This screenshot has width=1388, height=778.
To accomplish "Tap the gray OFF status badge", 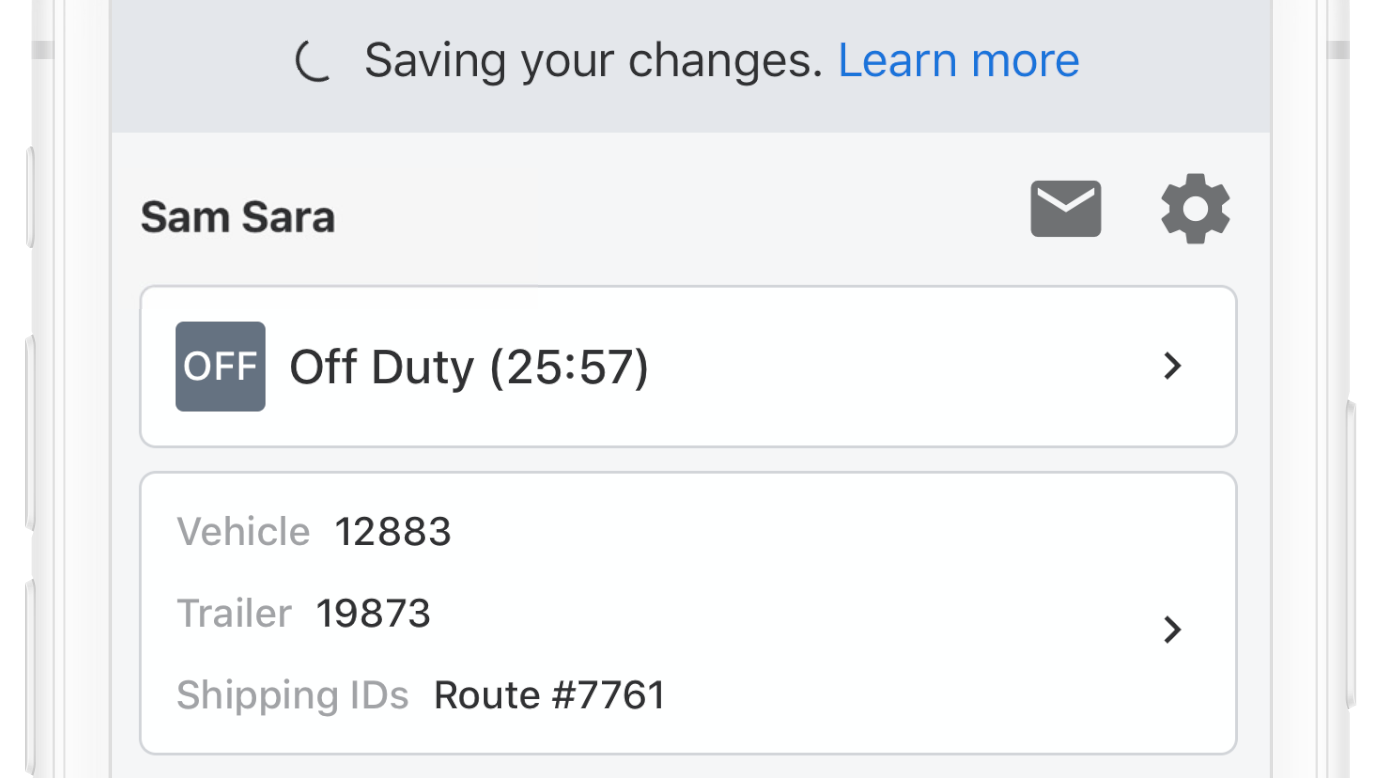I will [x=220, y=367].
